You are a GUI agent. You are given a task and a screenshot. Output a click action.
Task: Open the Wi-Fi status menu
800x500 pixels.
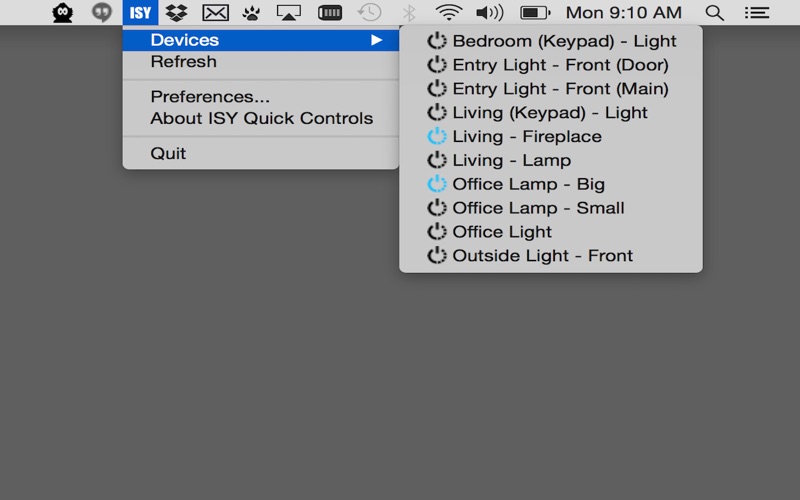pyautogui.click(x=448, y=12)
